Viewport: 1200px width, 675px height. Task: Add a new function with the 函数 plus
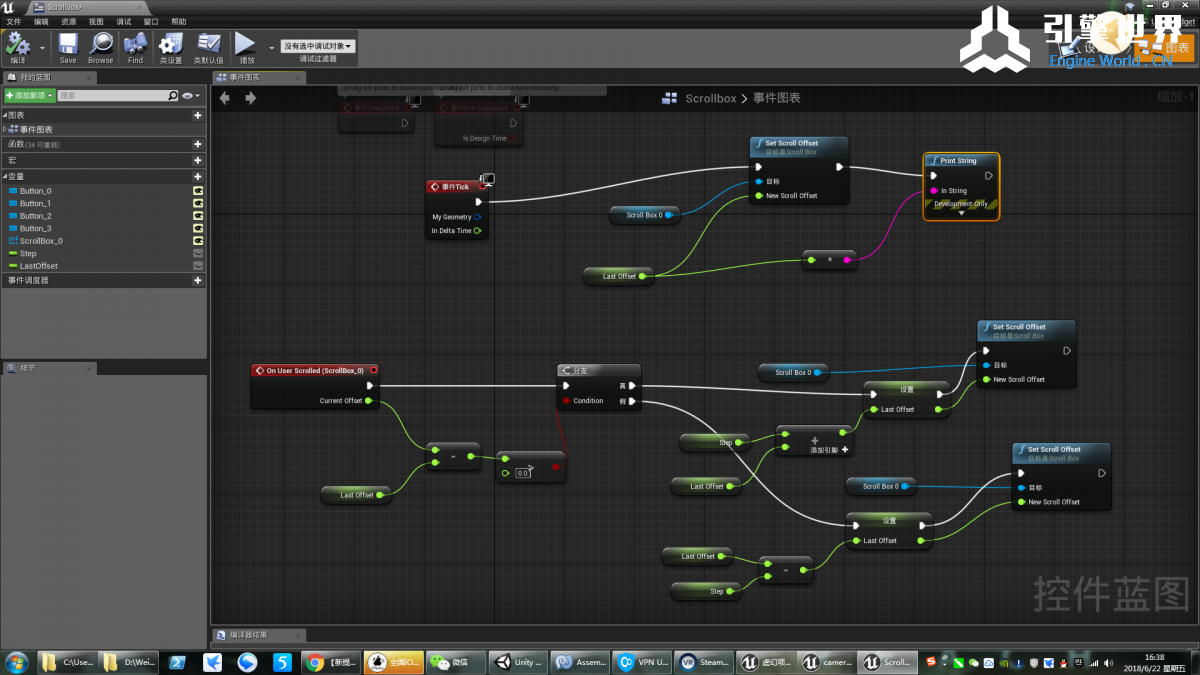tap(197, 144)
